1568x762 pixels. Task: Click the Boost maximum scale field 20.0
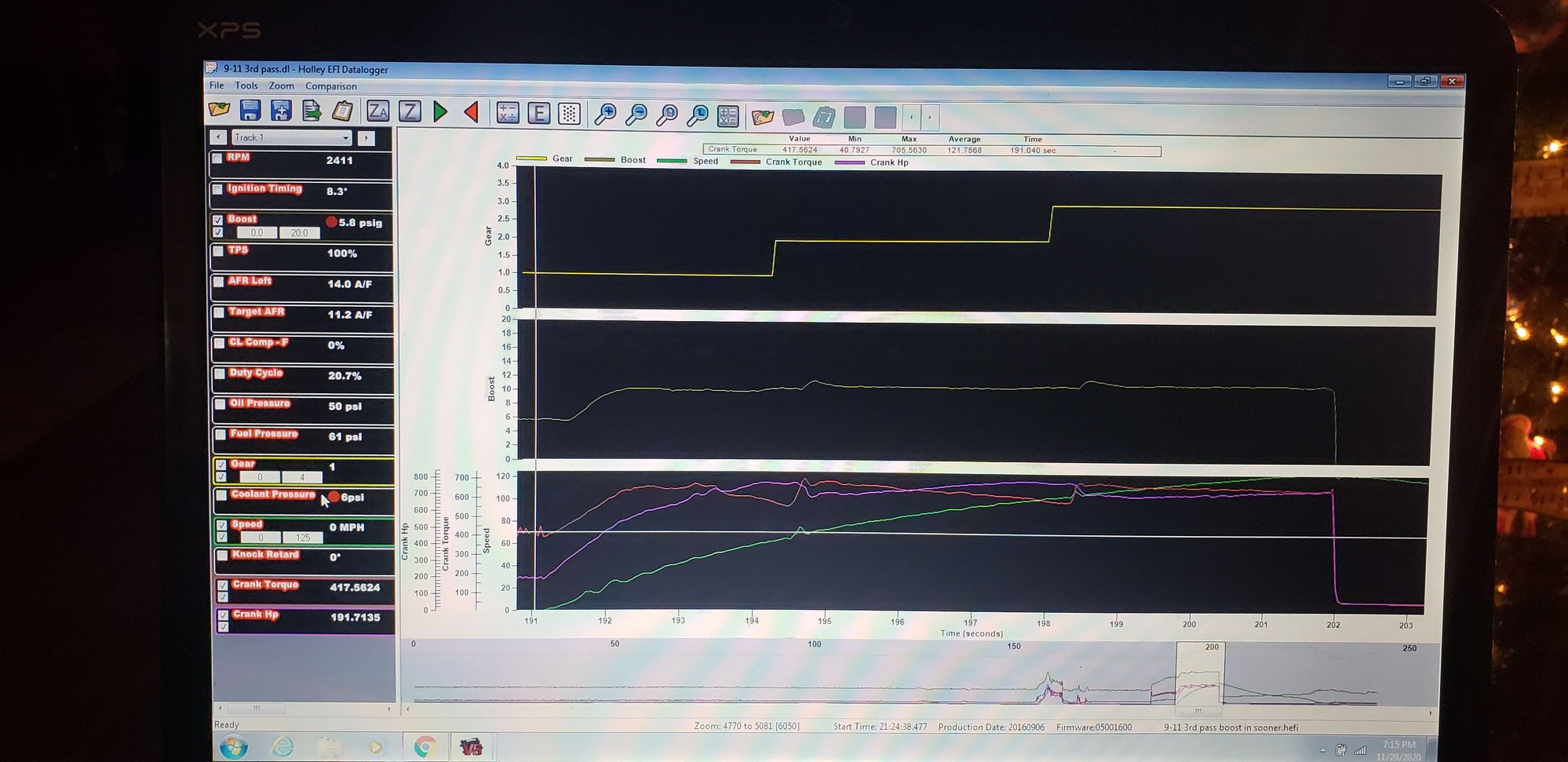click(299, 233)
